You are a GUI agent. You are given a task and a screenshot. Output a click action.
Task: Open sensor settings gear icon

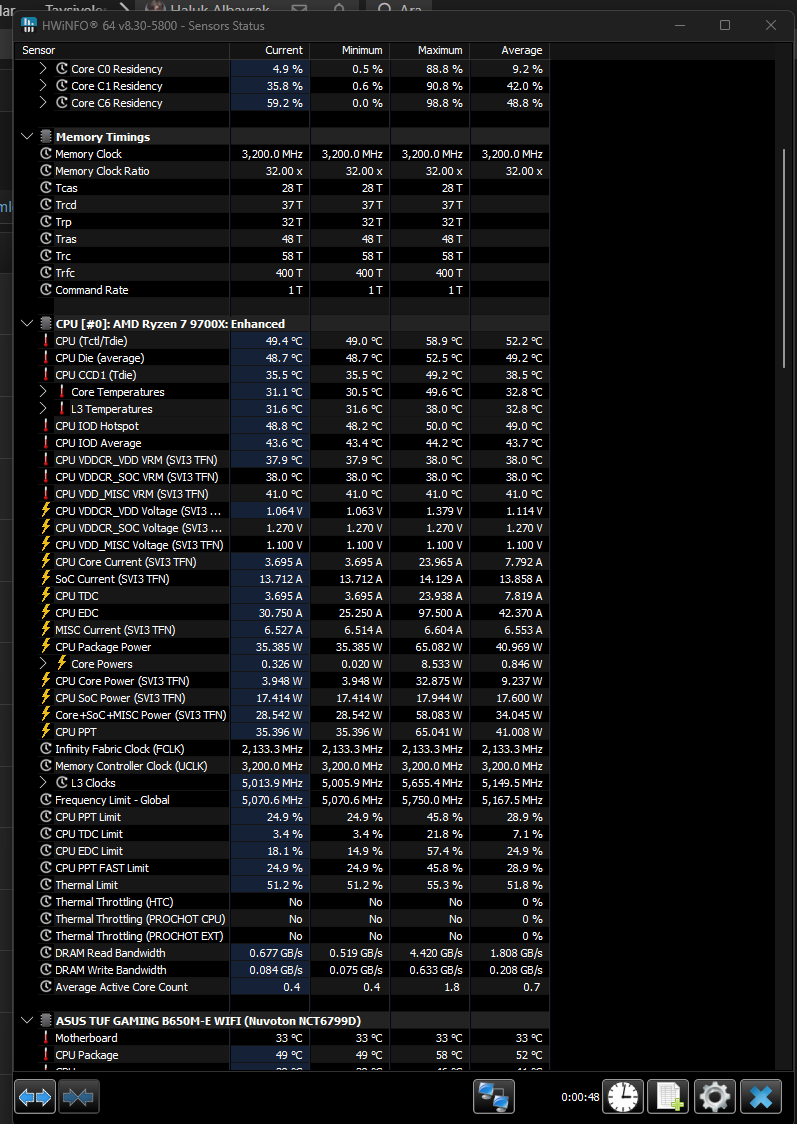(x=715, y=1096)
